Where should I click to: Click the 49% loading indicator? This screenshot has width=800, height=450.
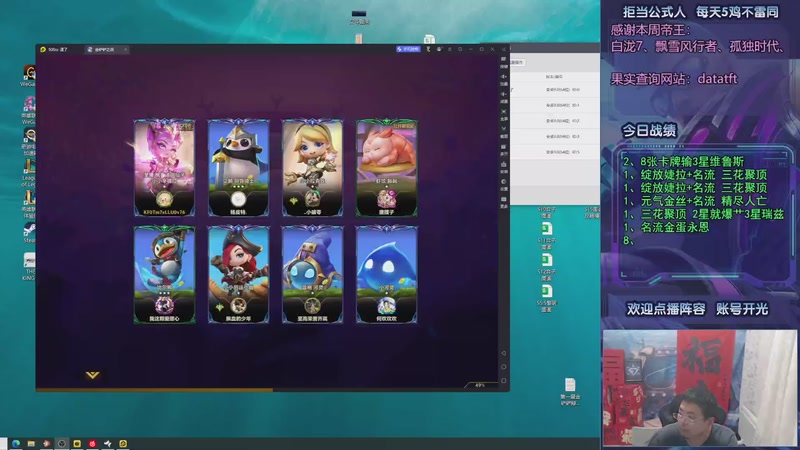[480, 385]
